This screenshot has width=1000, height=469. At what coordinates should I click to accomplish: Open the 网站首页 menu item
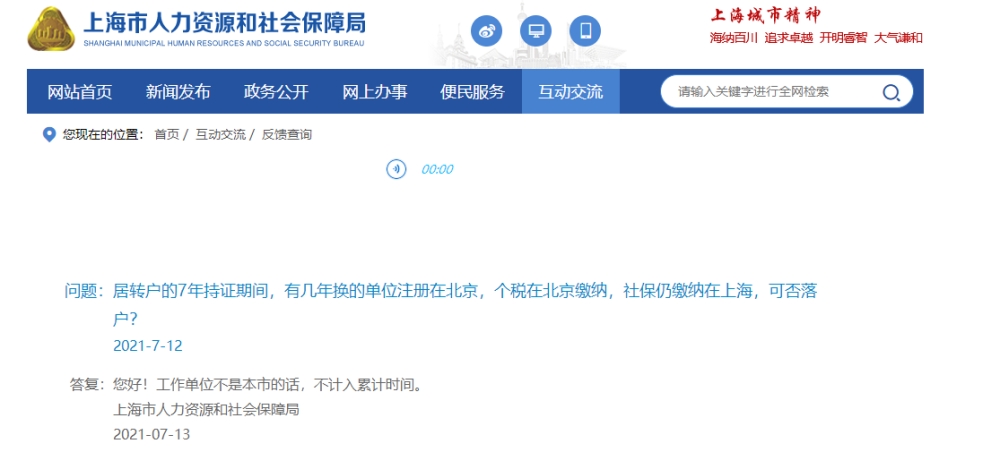point(80,92)
